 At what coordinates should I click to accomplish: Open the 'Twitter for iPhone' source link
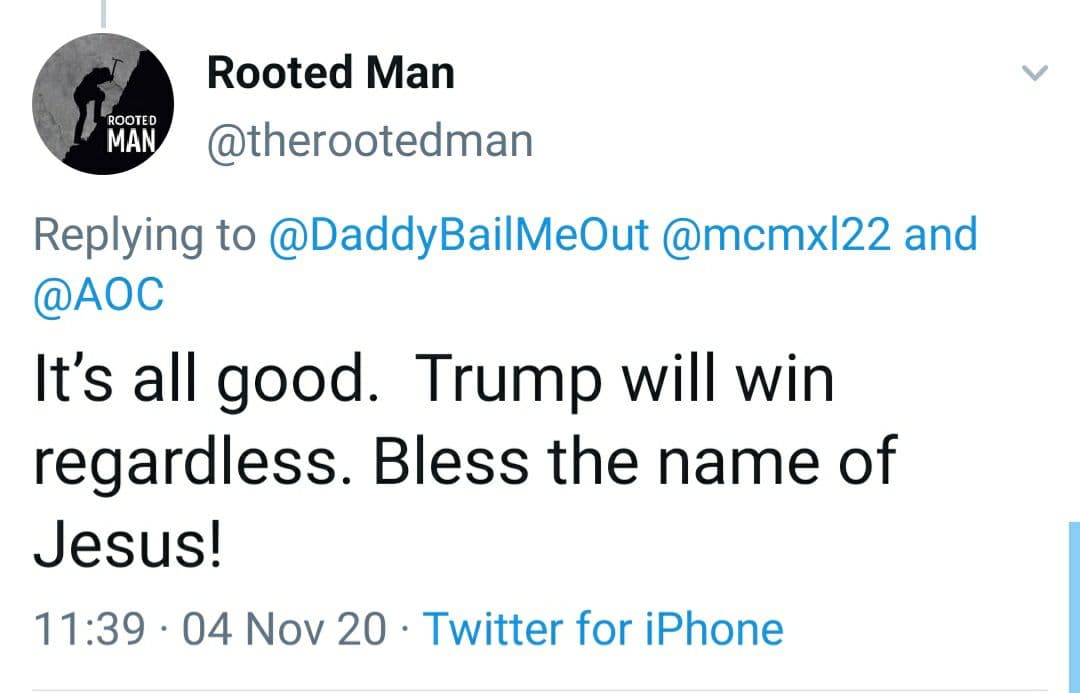click(603, 629)
